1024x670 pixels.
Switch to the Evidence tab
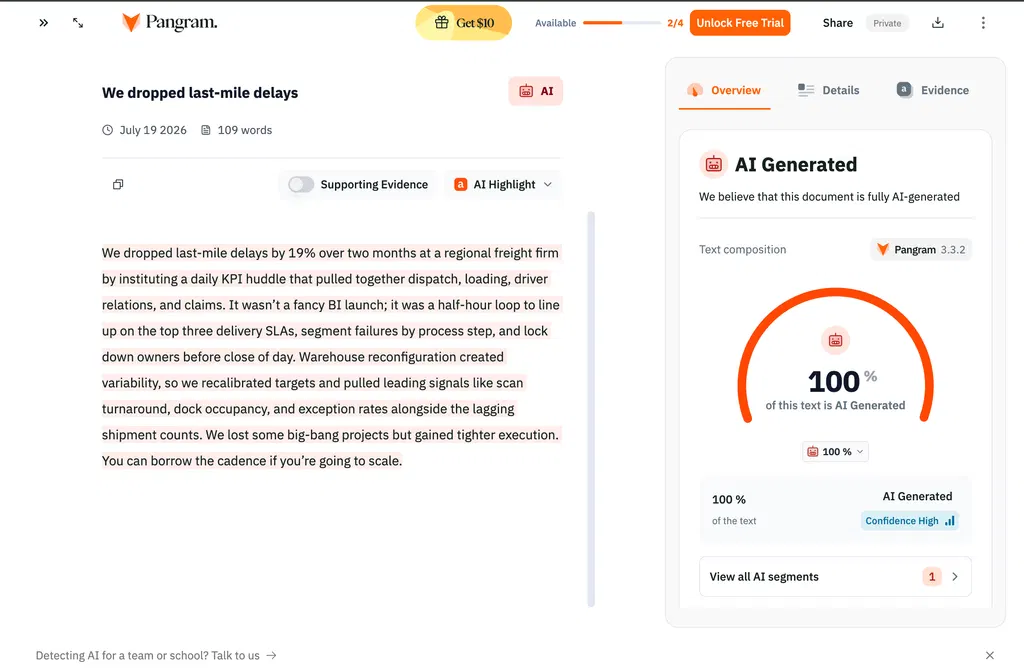click(x=933, y=90)
